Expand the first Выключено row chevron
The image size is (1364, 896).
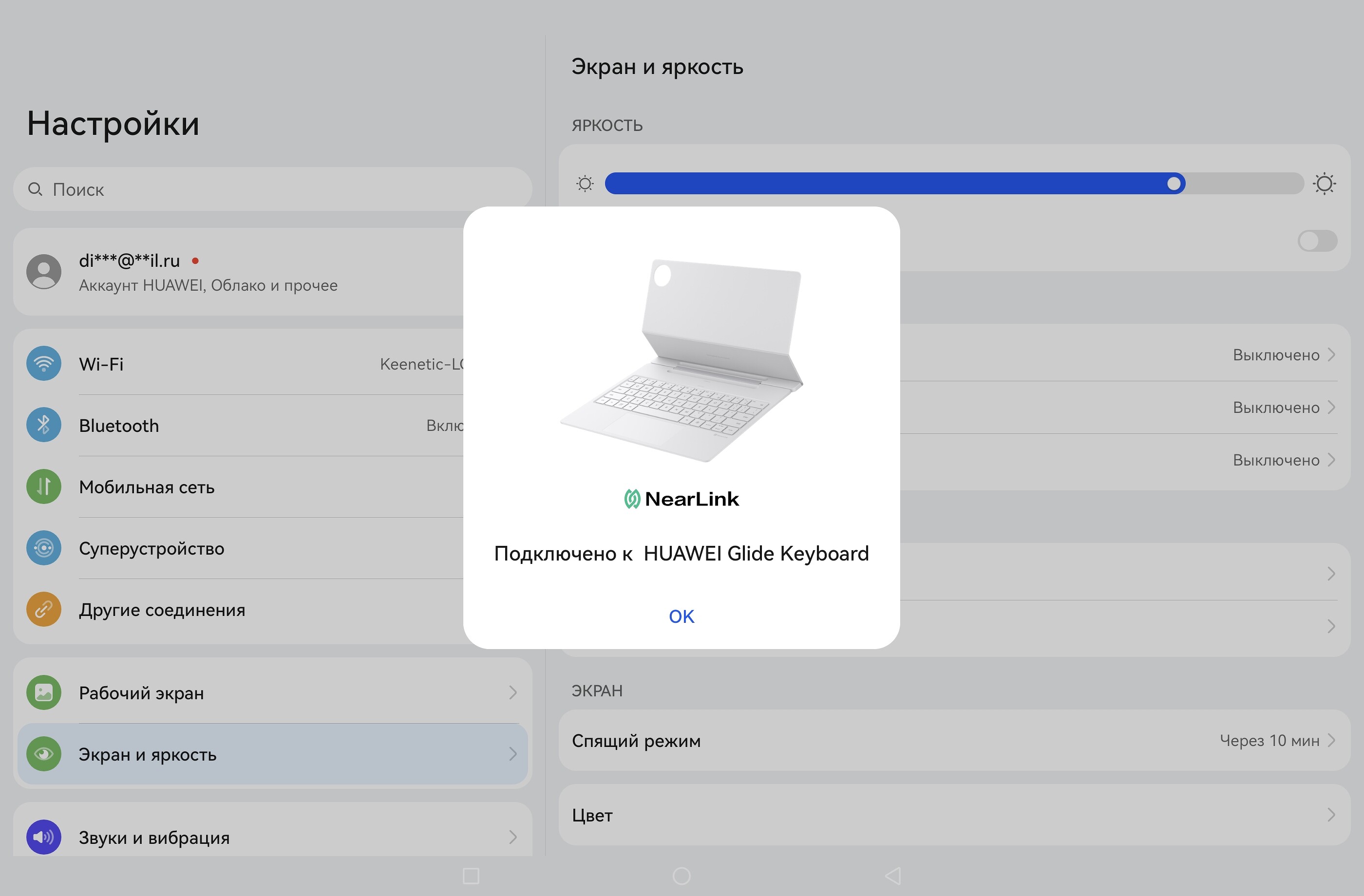tap(1331, 355)
